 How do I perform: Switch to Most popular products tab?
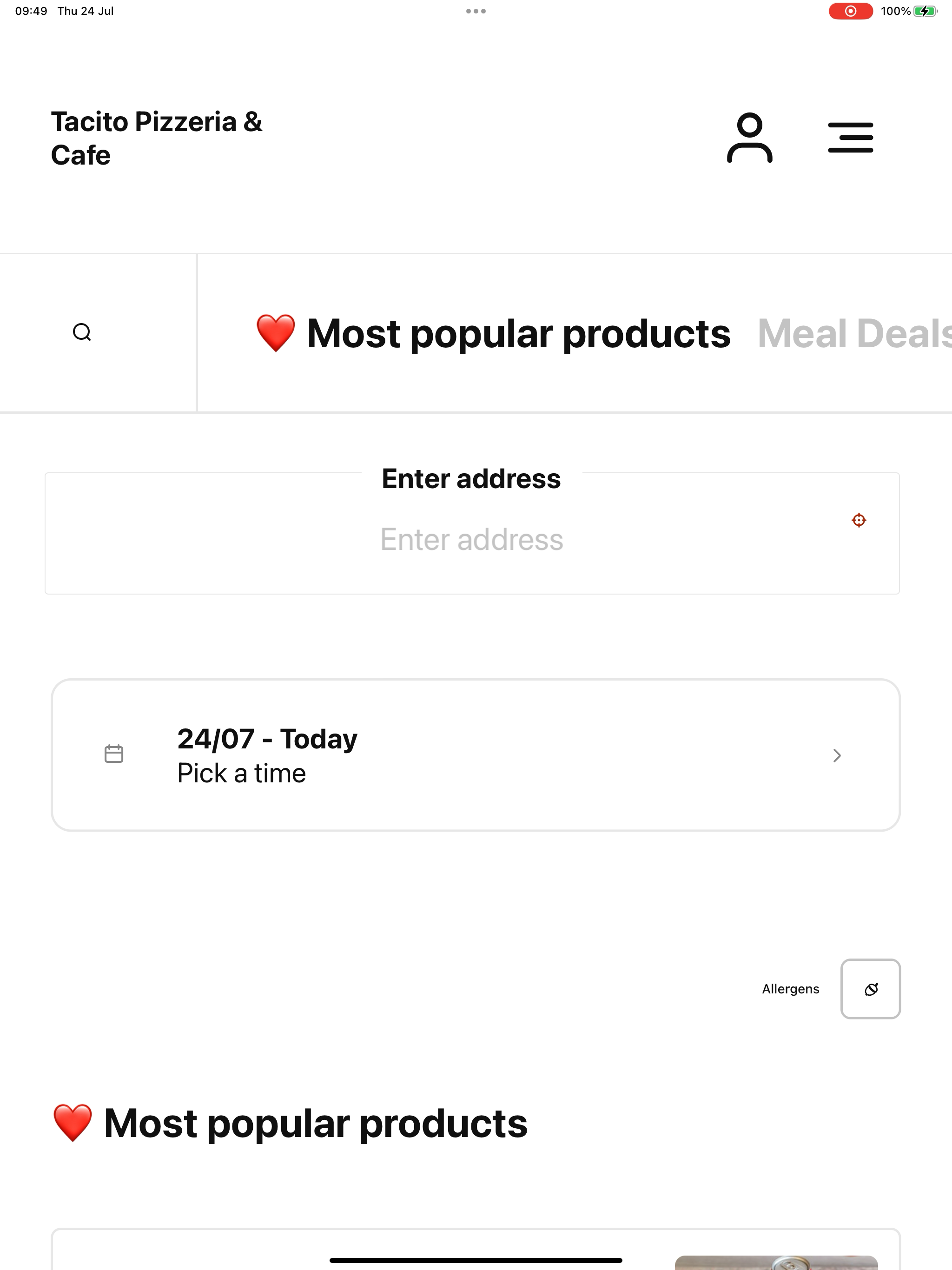(493, 333)
